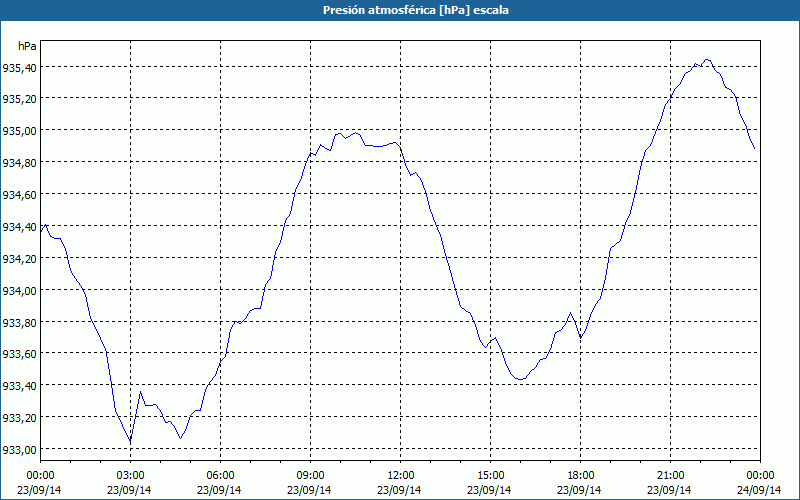Select the 934,40 y-axis value

pos(19,226)
